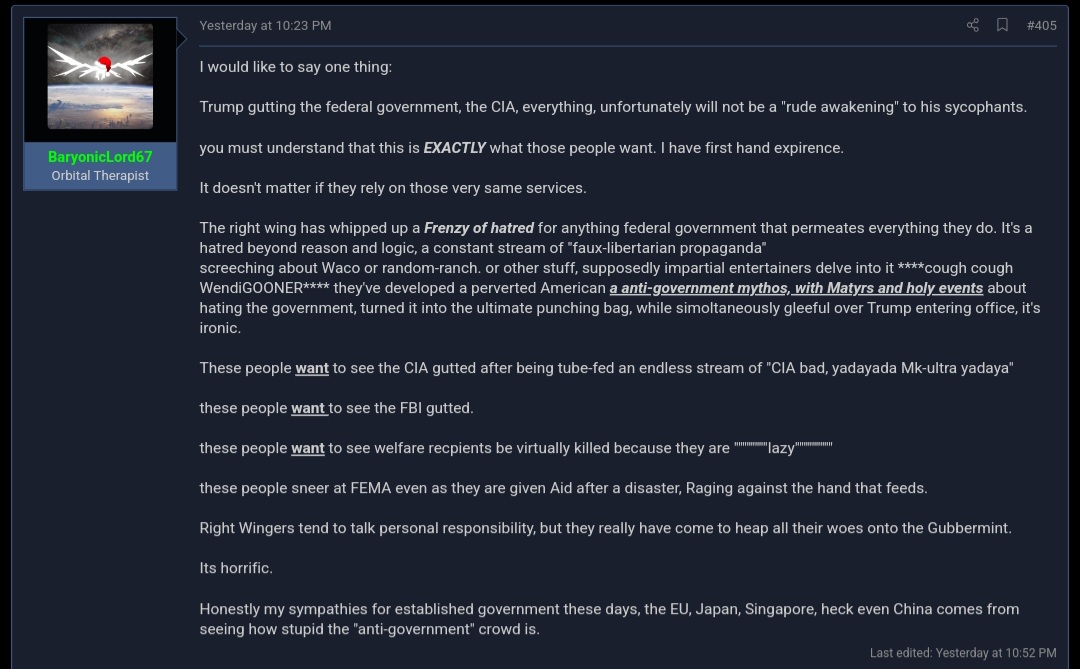Click the bold italic word EXACTLY

455,148
